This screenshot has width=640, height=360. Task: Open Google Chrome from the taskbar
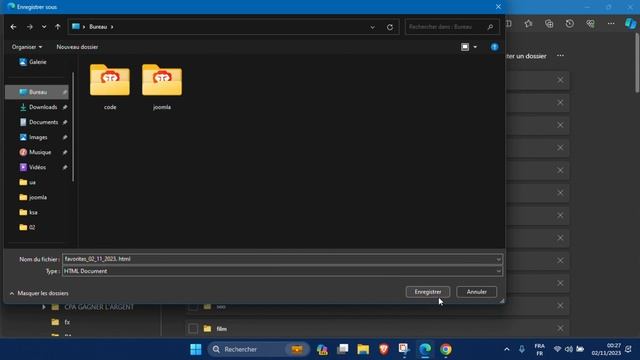click(446, 349)
